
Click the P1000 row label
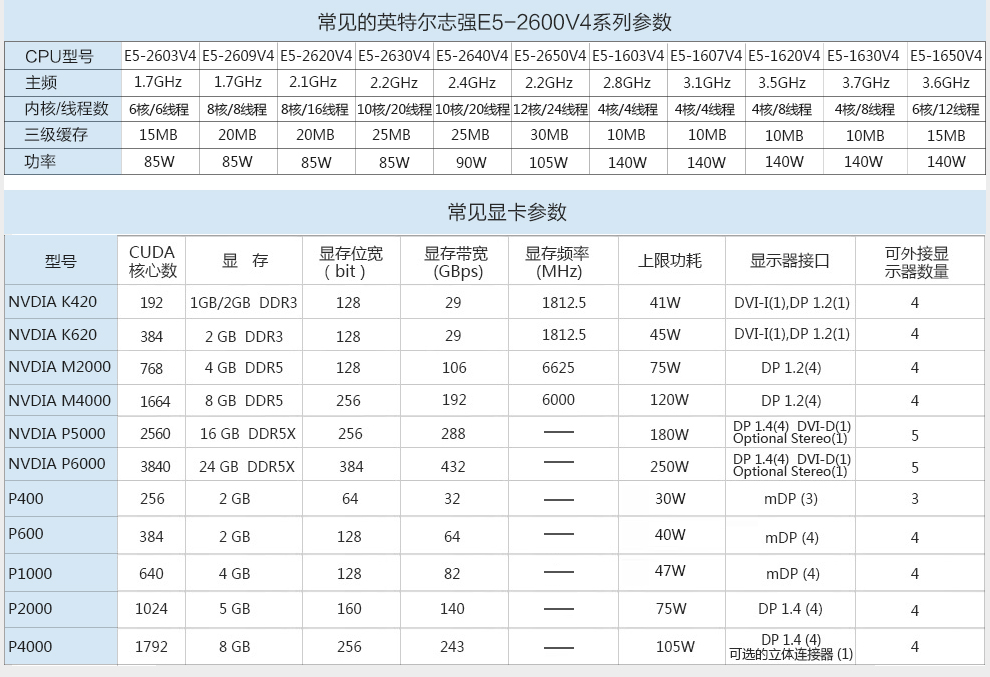(30, 573)
